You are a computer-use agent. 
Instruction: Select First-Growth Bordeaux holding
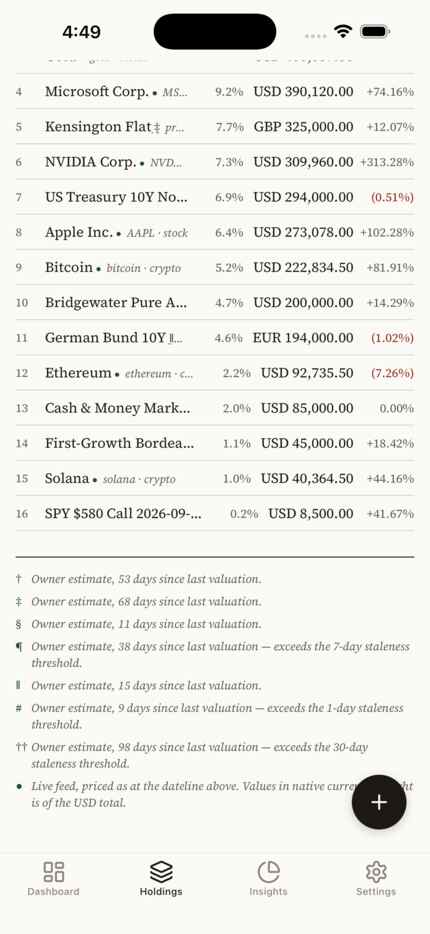click(x=215, y=443)
